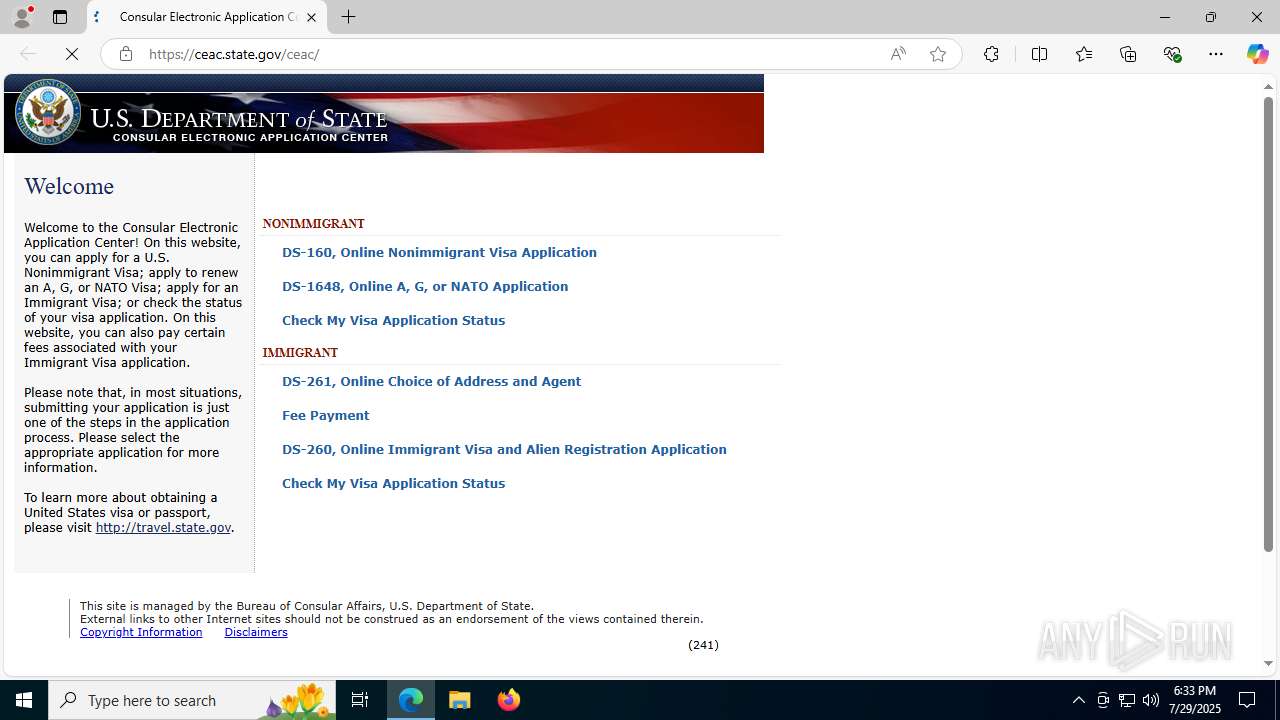Stop loading the page
The height and width of the screenshot is (720, 1280).
click(72, 54)
